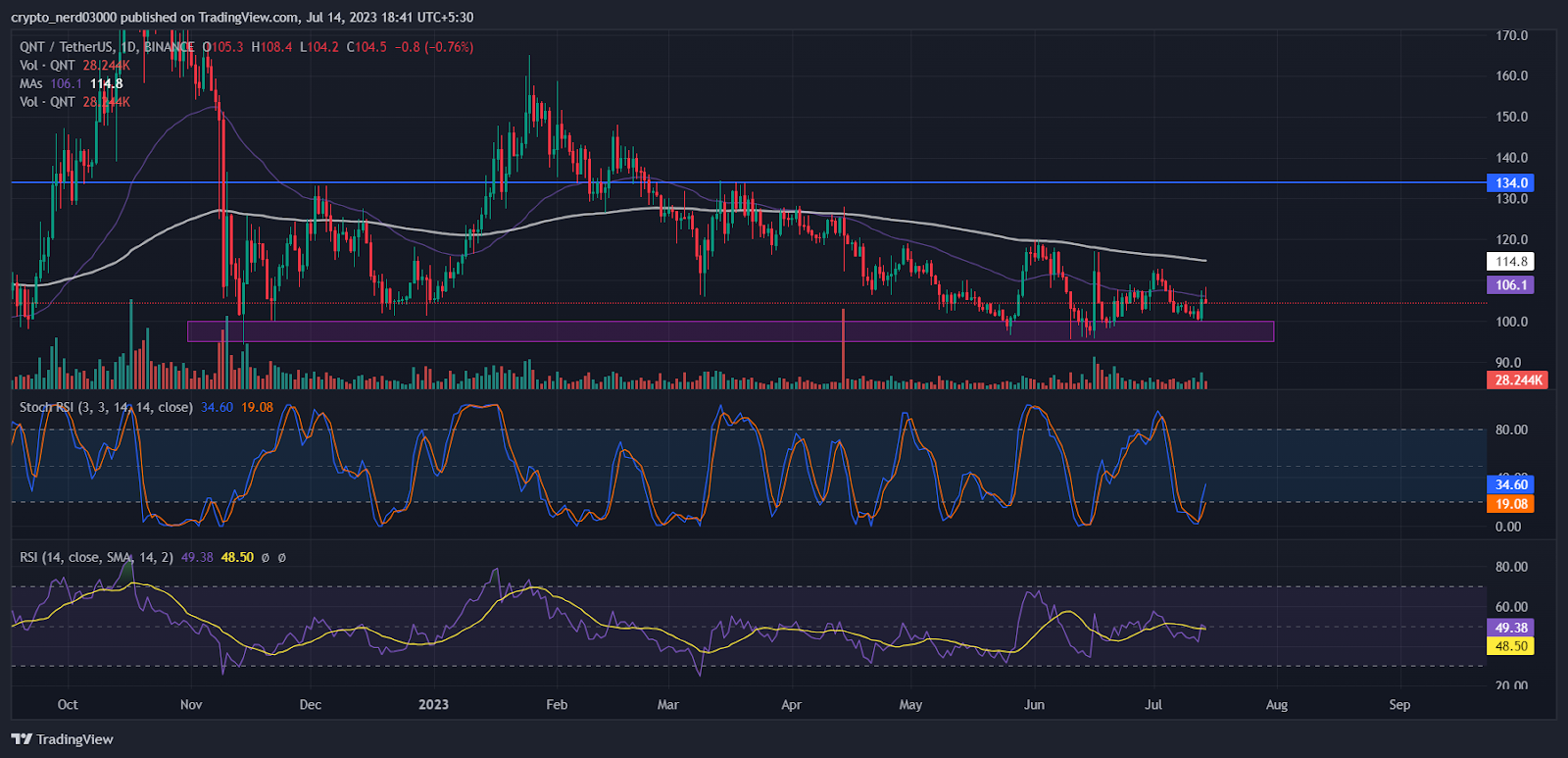Click the Oct label on time axis

click(x=68, y=705)
